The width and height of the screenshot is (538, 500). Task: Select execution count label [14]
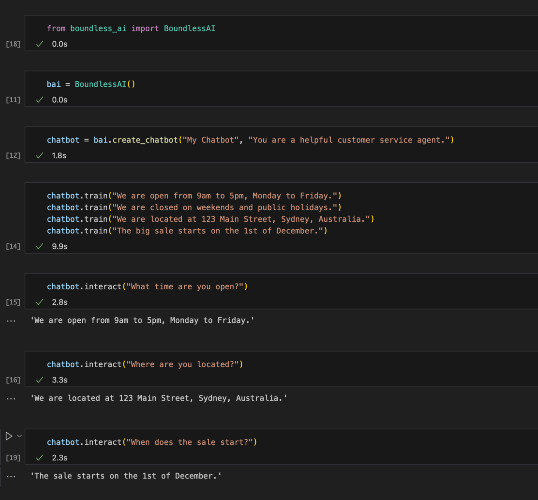[x=13, y=246]
